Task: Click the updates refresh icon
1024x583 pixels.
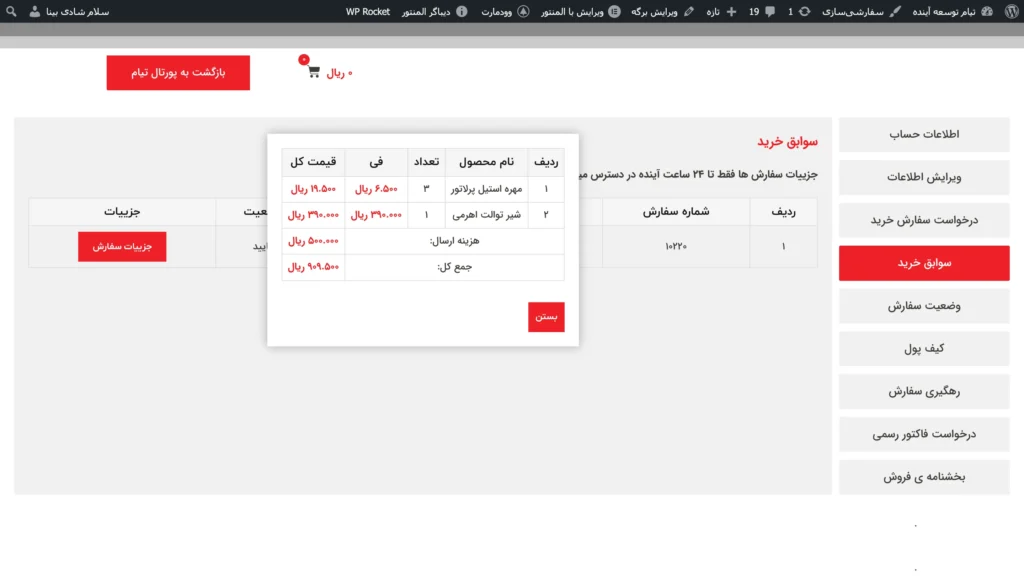Action: pyautogui.click(x=805, y=11)
